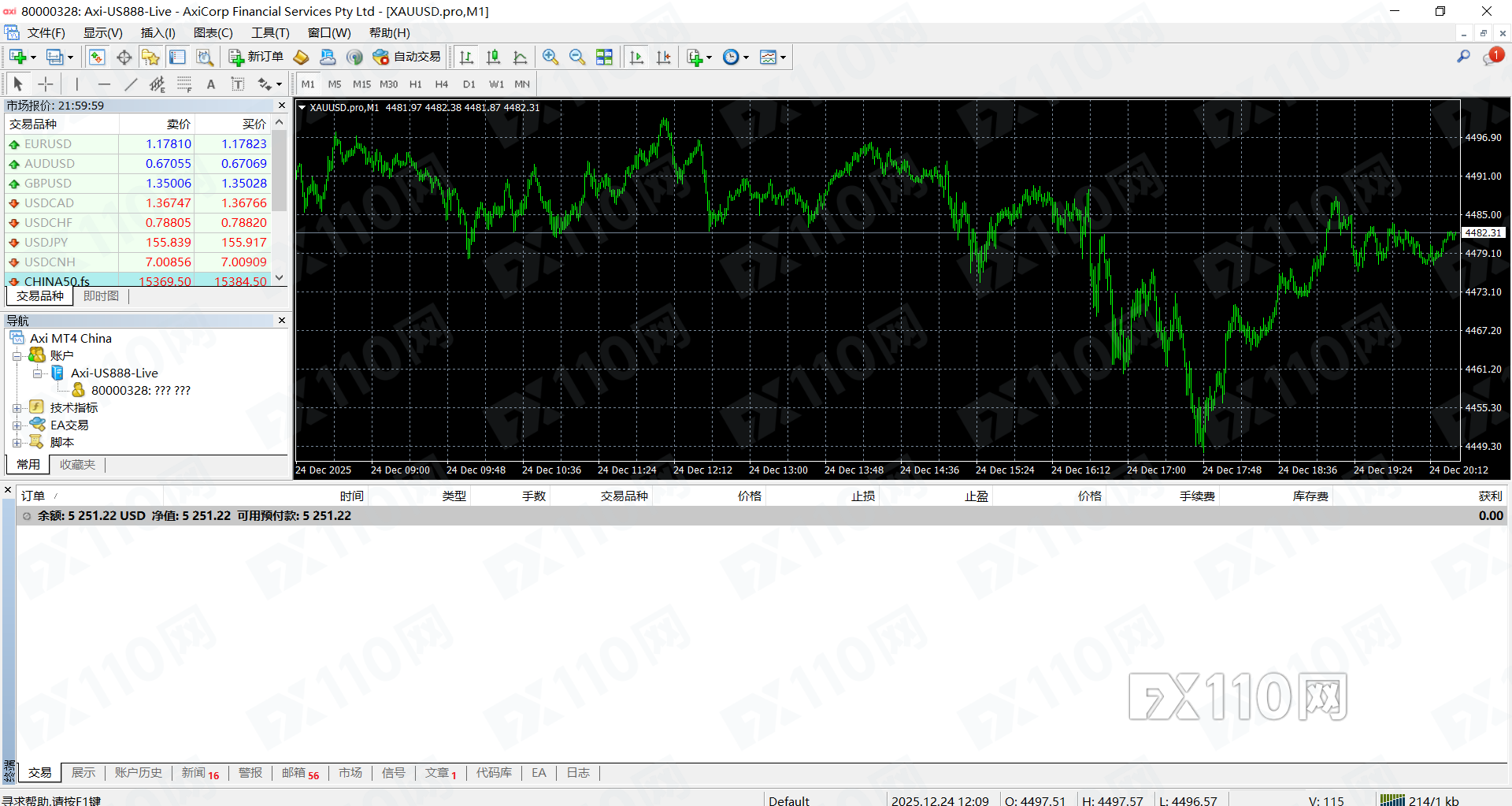Open the search magnifier at top right
The width and height of the screenshot is (1512, 806).
[x=1463, y=57]
